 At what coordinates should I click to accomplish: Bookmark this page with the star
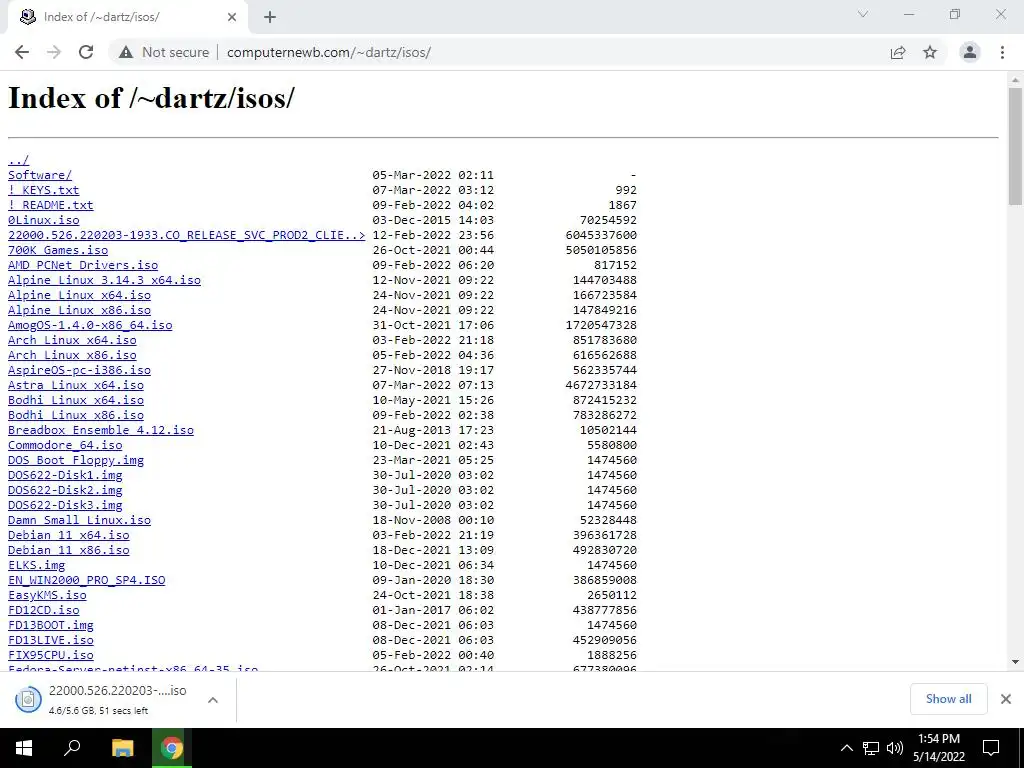click(930, 52)
